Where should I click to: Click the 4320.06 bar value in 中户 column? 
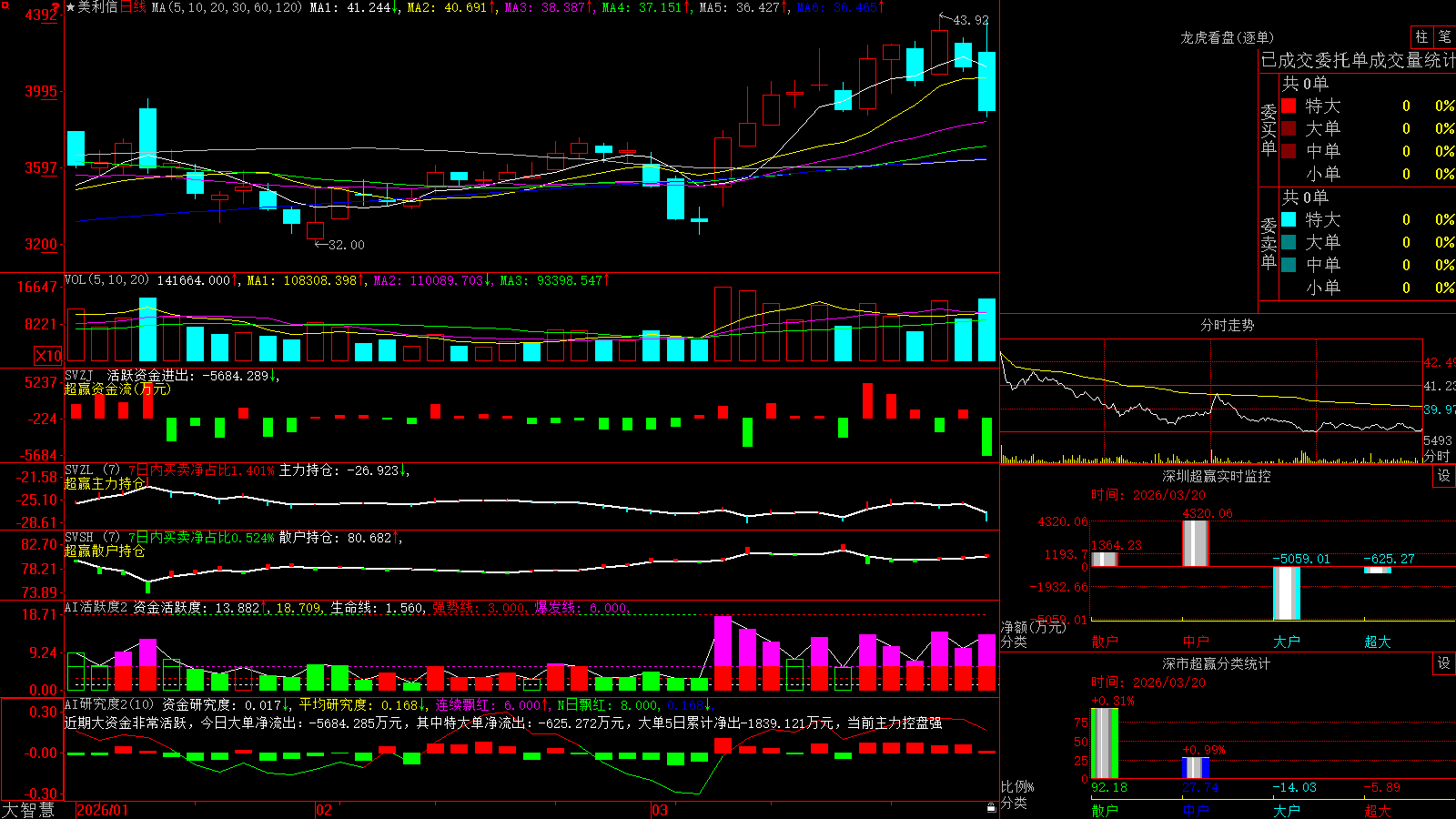coord(1208,514)
